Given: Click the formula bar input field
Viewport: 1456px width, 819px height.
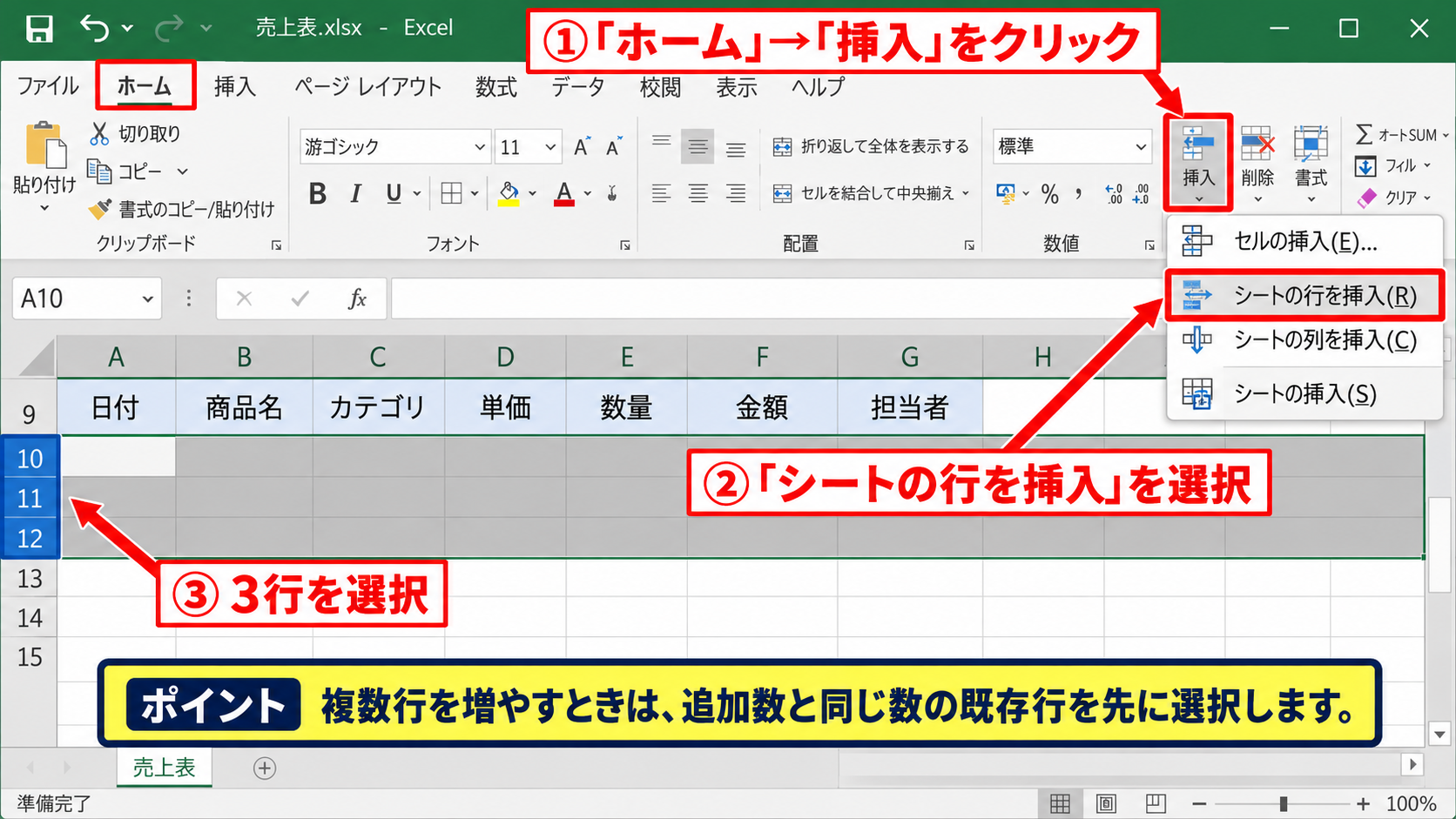Looking at the screenshot, I should [779, 299].
